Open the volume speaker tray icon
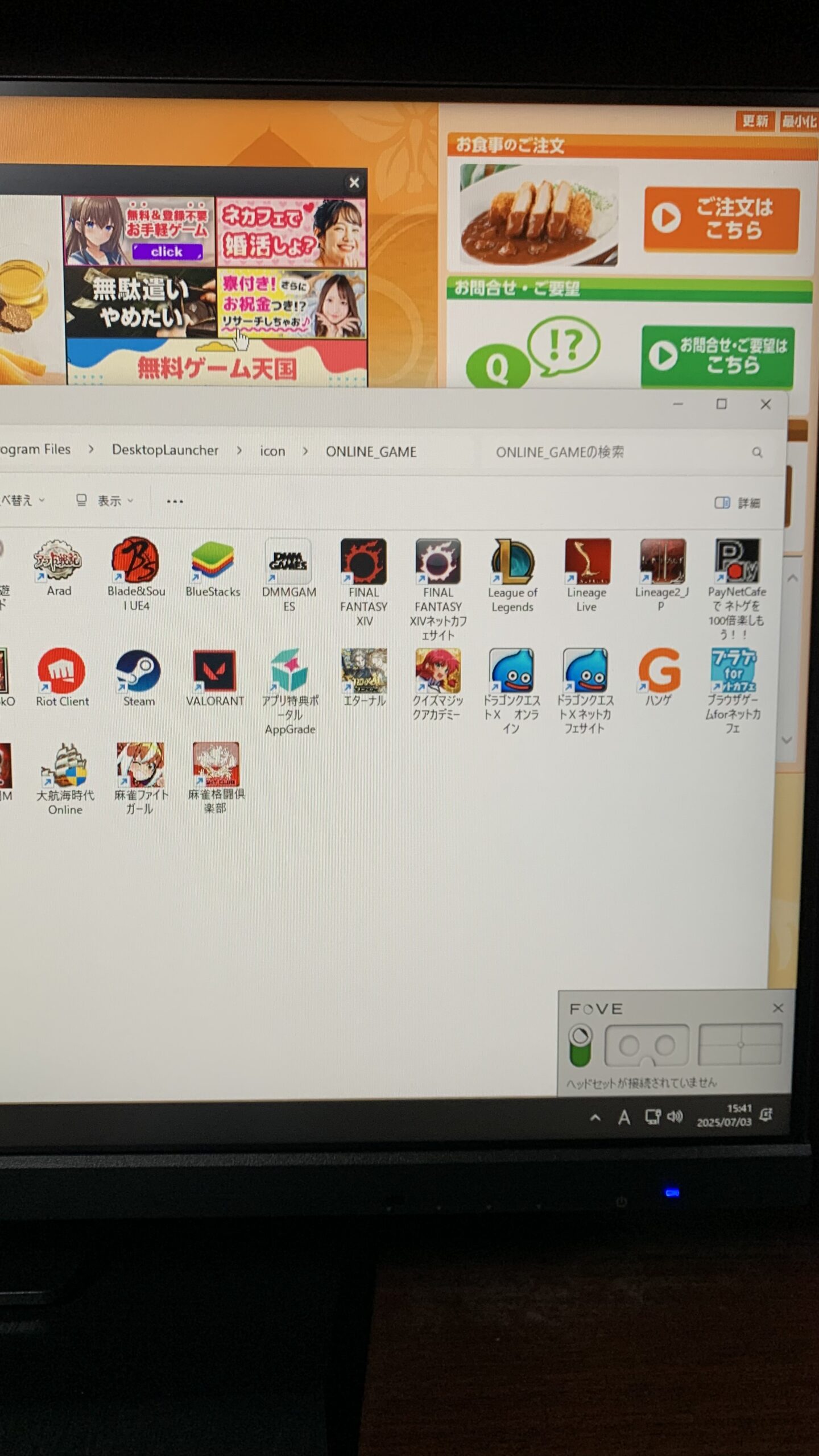The width and height of the screenshot is (819, 1456). pos(675,1116)
